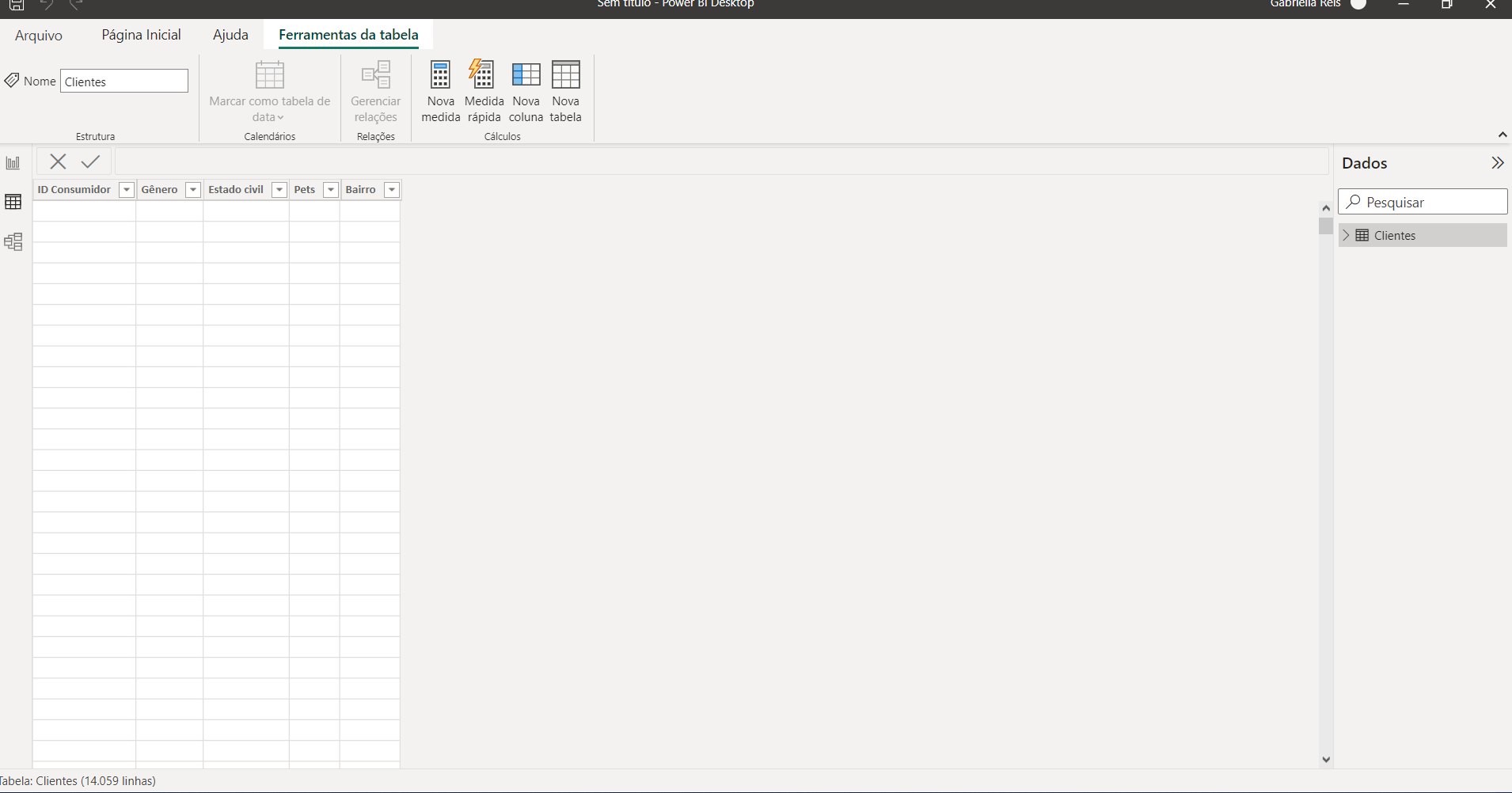Open the Pets column filter dropdown

[x=331, y=190]
